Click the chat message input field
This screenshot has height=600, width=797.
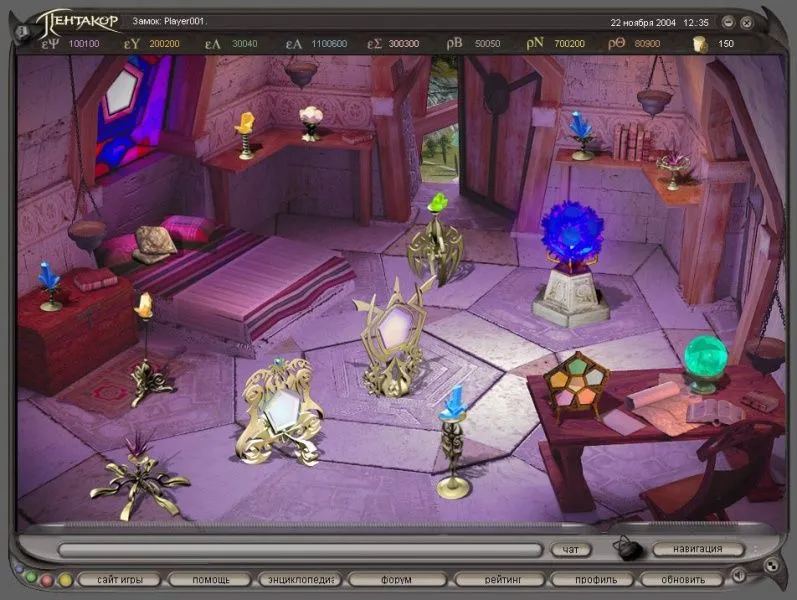pyautogui.click(x=300, y=549)
